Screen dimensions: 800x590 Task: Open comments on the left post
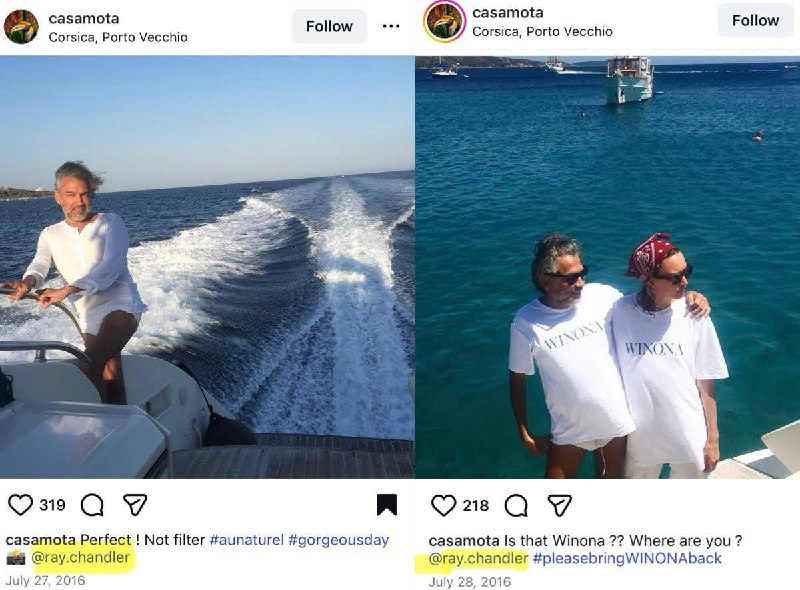click(92, 505)
